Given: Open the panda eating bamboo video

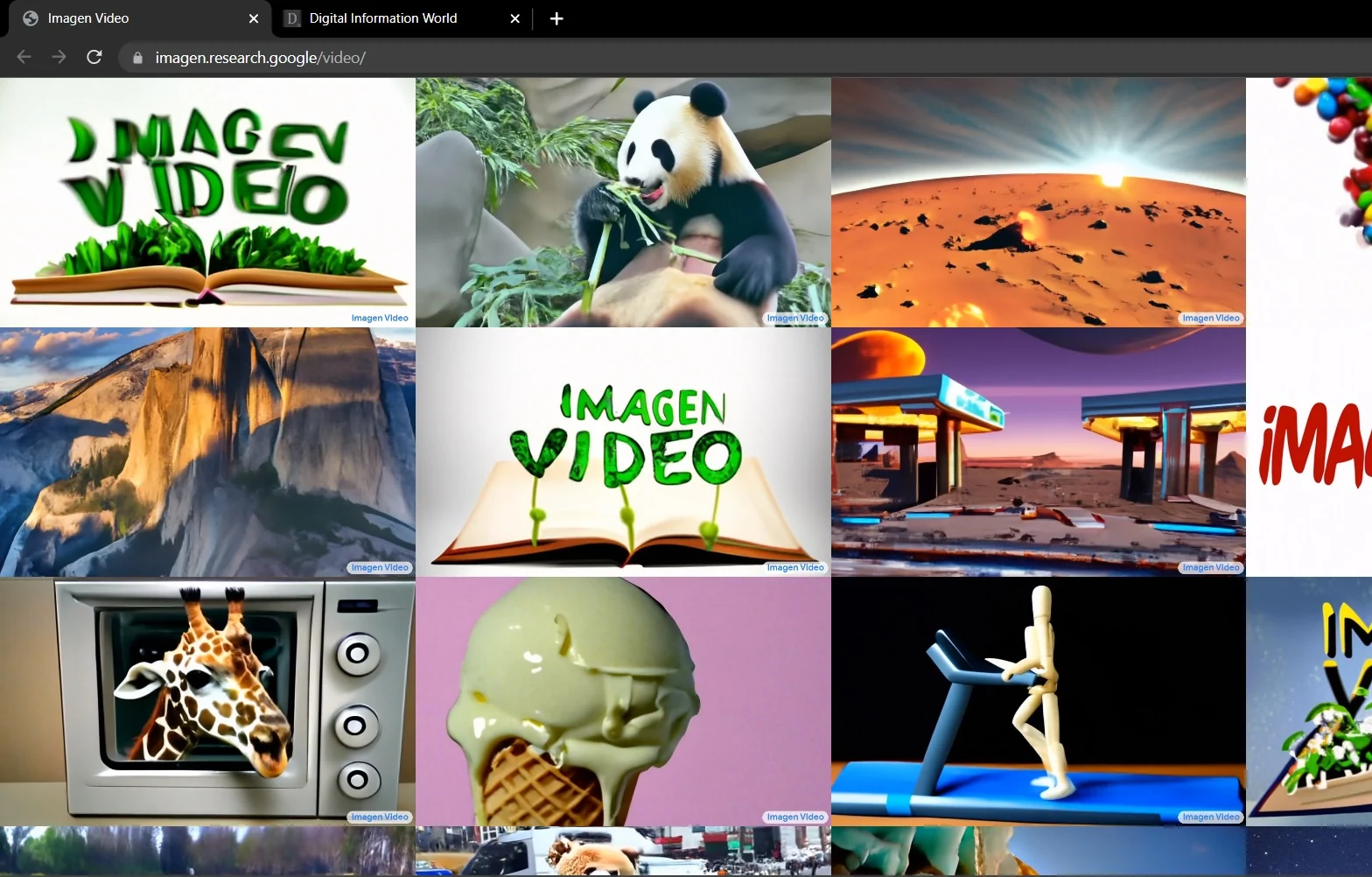Looking at the screenshot, I should point(623,202).
